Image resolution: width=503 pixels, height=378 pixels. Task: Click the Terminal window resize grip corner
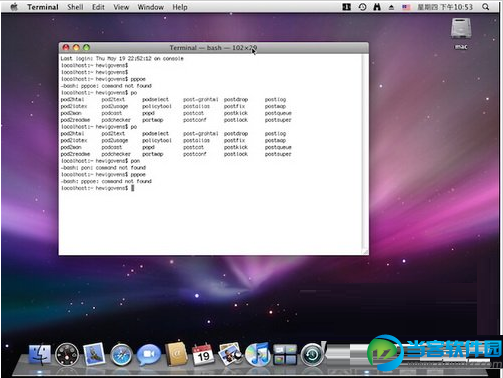coord(365,252)
